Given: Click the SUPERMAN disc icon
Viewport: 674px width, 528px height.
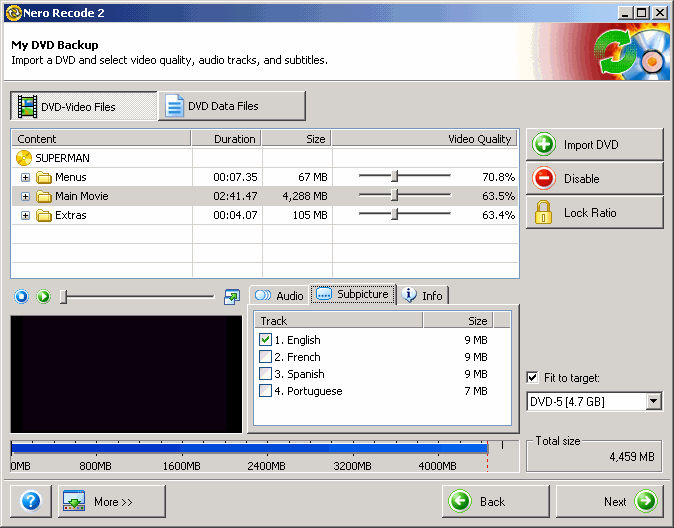Looking at the screenshot, I should [x=25, y=158].
